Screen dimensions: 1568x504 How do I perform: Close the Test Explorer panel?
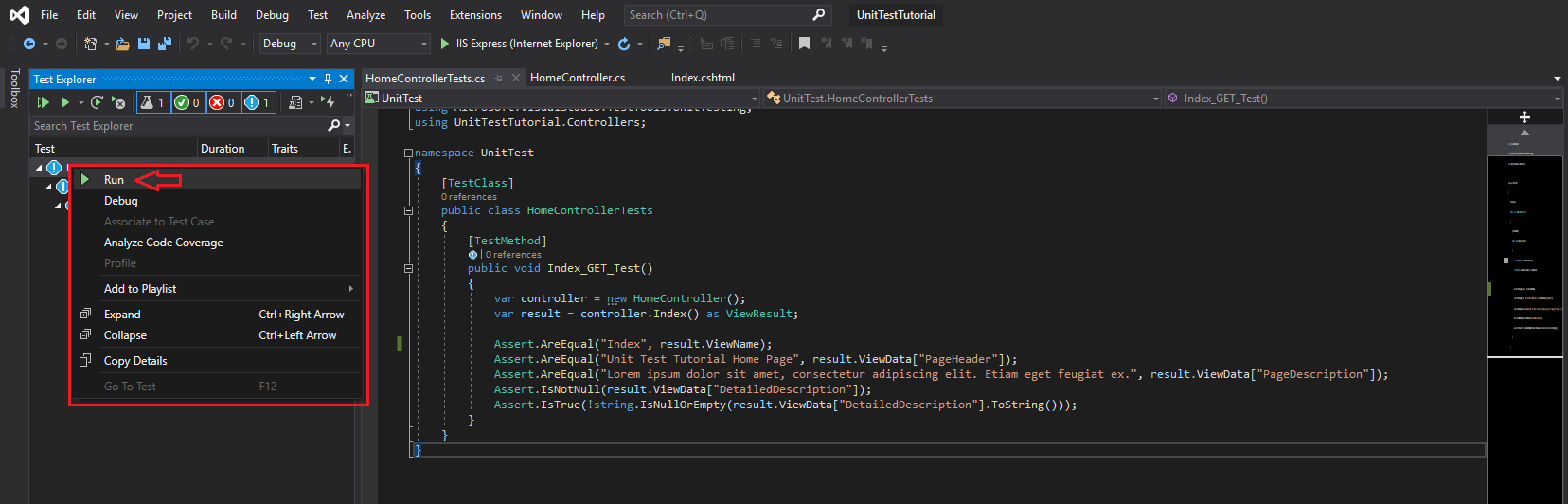344,80
